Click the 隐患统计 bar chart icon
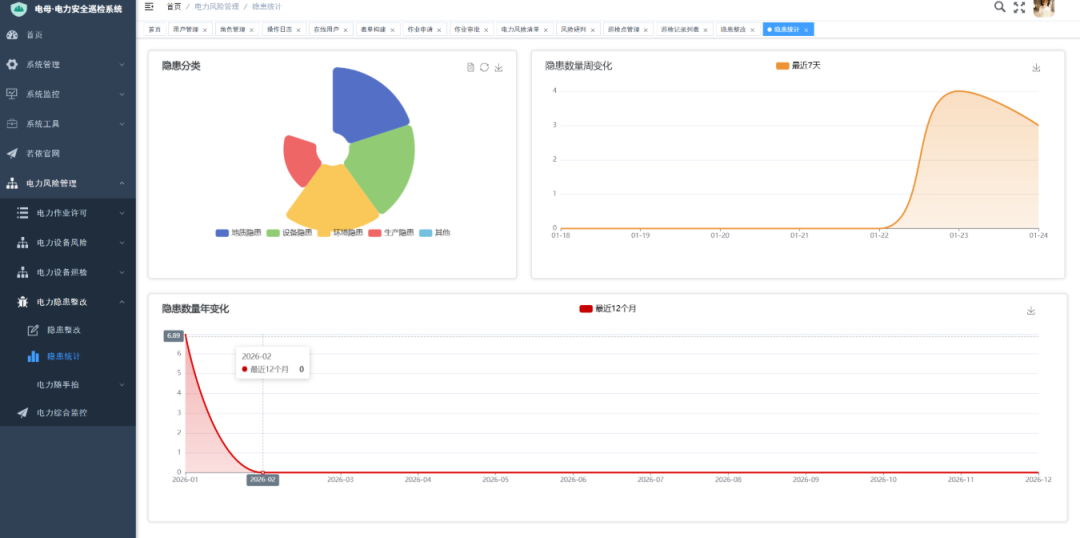This screenshot has width=1080, height=538. tap(33, 357)
